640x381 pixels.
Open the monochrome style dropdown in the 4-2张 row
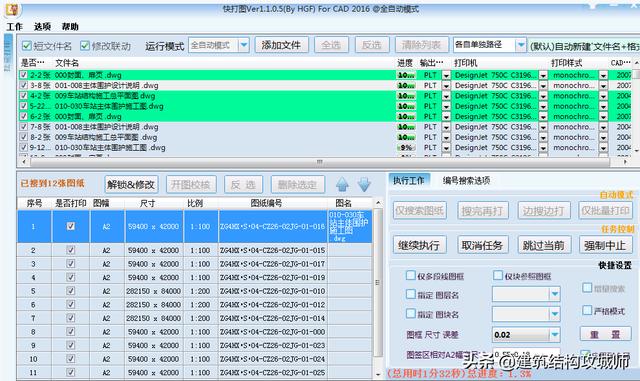[603, 96]
